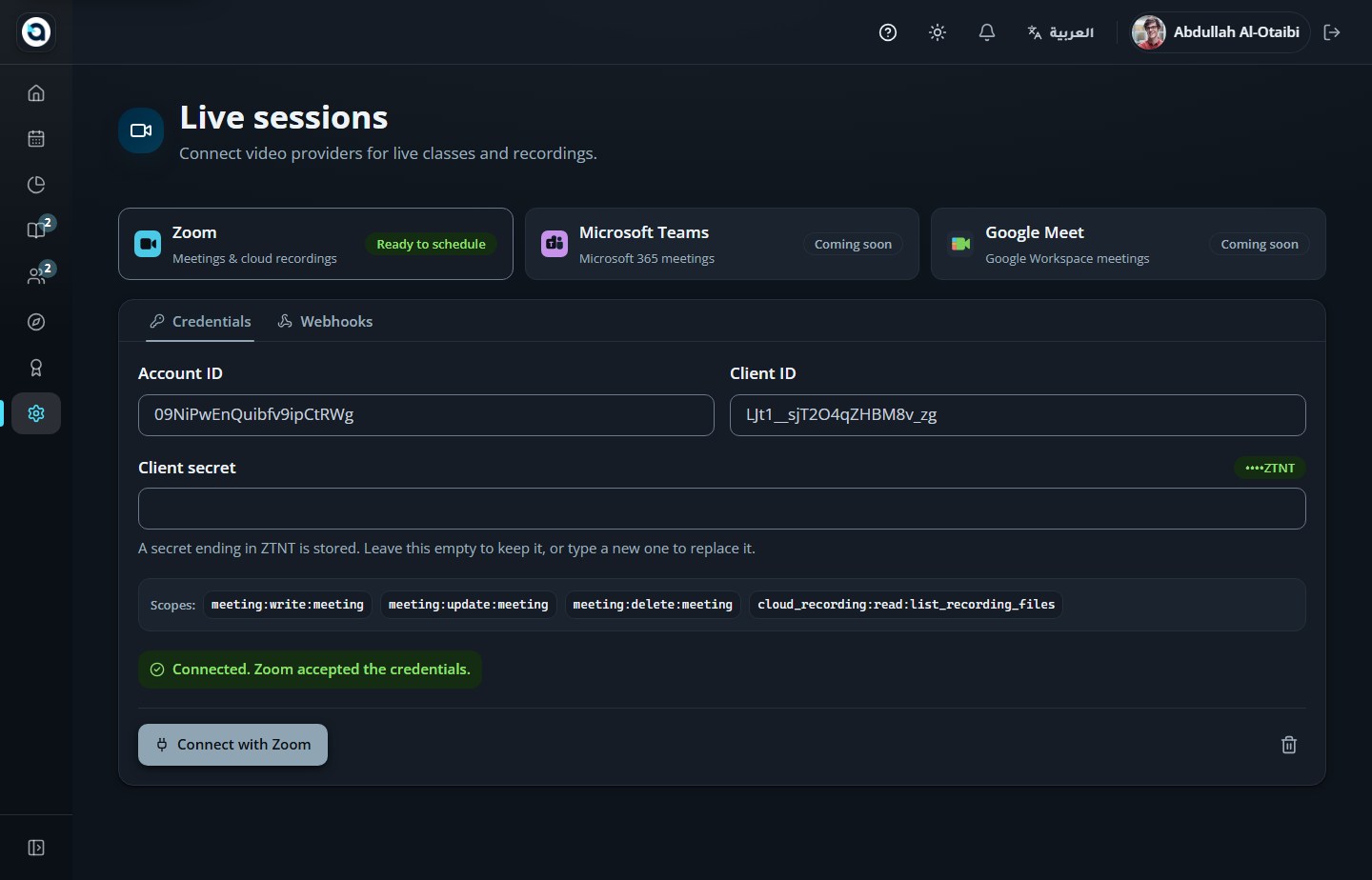The height and width of the screenshot is (880, 1372).
Task: Click the cloud_recording:read:list_recording_files scope
Action: [x=906, y=605]
